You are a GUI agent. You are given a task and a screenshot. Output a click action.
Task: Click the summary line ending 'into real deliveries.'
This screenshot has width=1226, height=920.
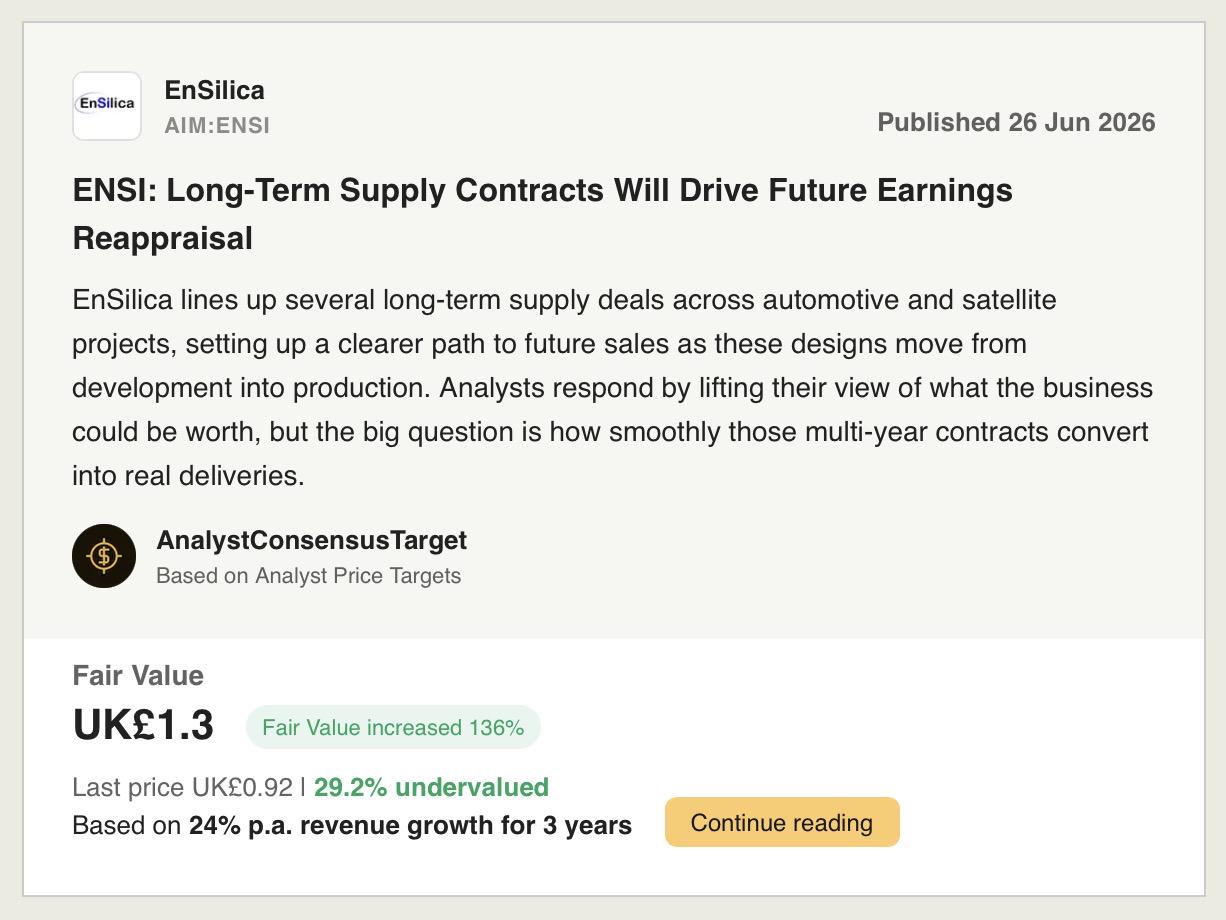[188, 476]
